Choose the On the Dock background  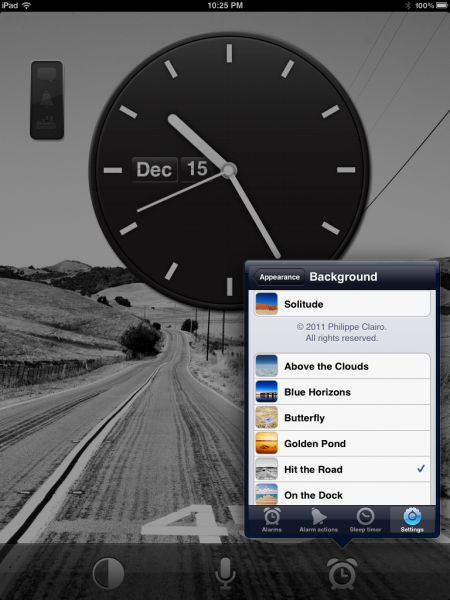pyautogui.click(x=342, y=494)
